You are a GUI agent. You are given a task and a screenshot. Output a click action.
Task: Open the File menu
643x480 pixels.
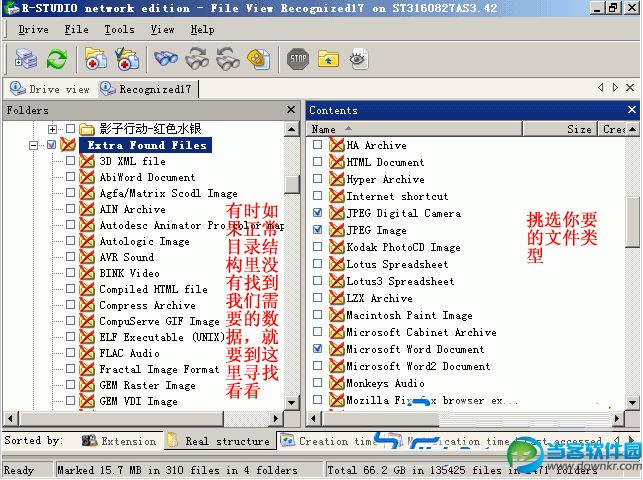coord(76,30)
